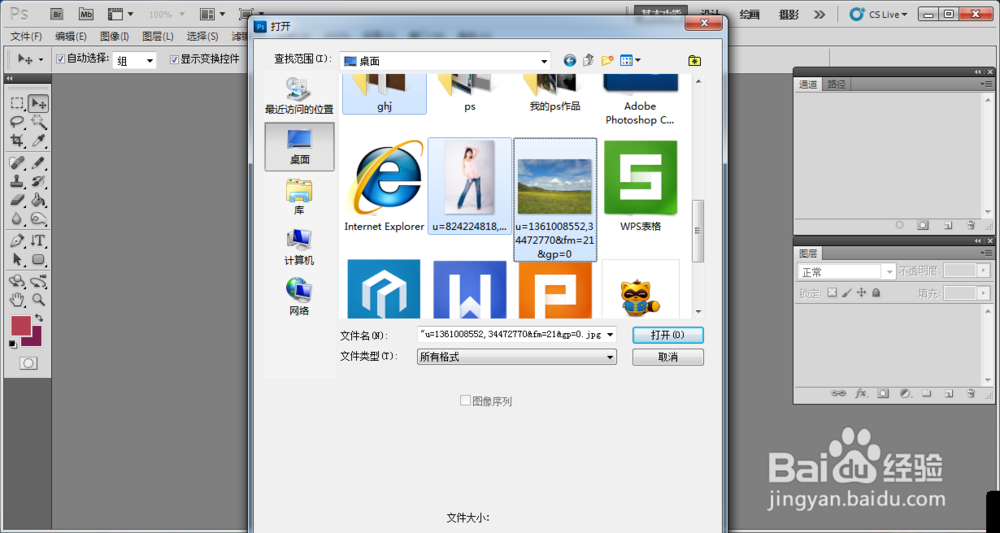The width and height of the screenshot is (1000, 533).
Task: Switch to the 路径 tab
Action: (836, 84)
